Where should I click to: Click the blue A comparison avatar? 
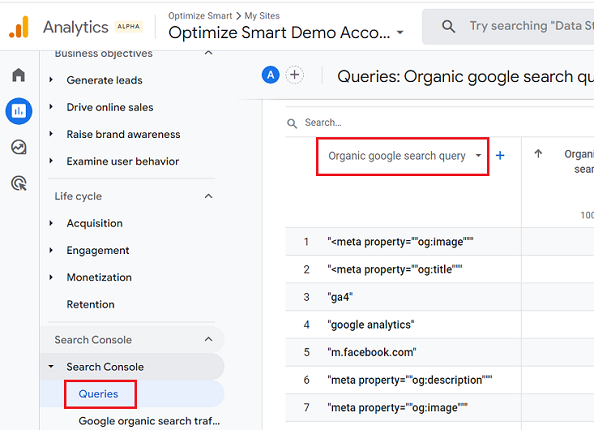click(270, 75)
